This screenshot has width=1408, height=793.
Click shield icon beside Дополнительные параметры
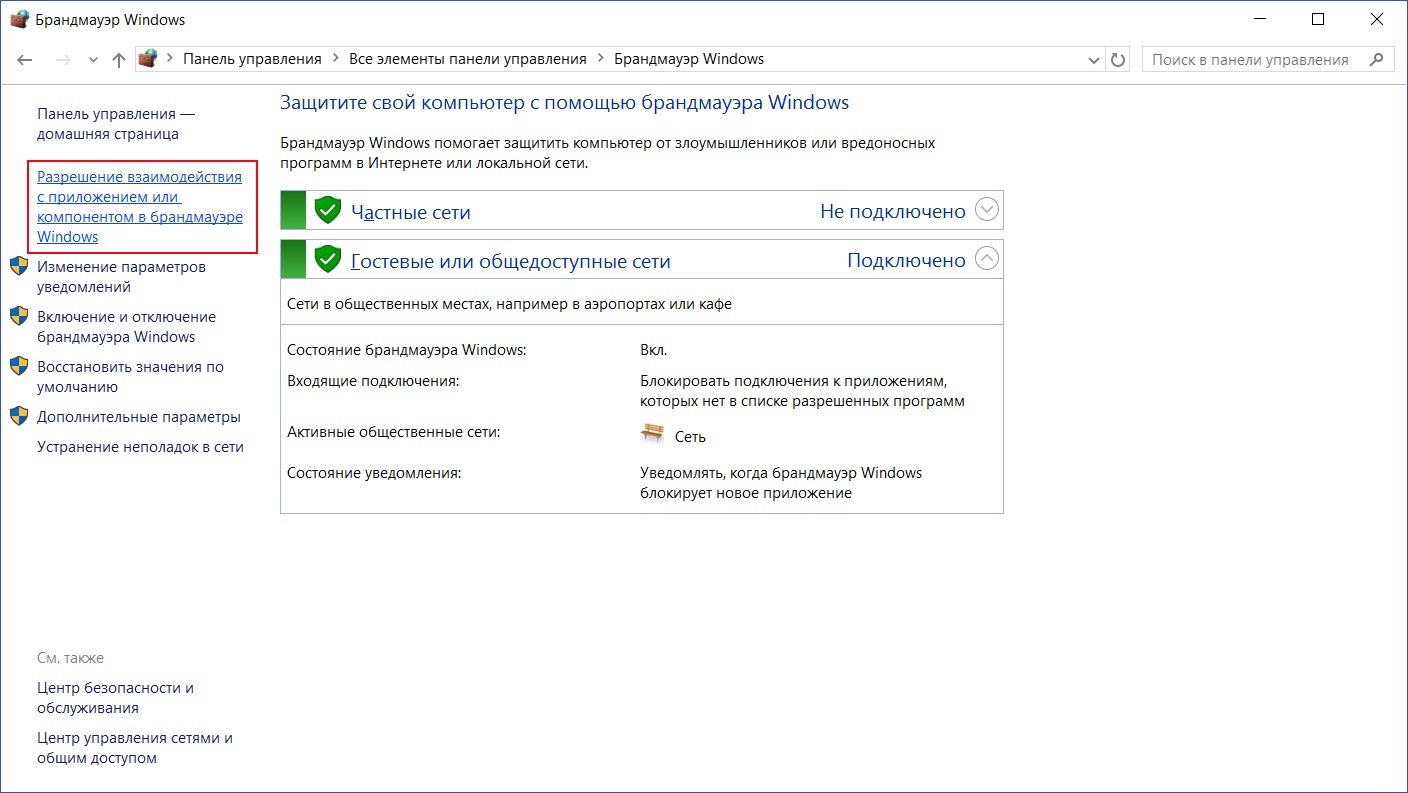click(x=19, y=417)
